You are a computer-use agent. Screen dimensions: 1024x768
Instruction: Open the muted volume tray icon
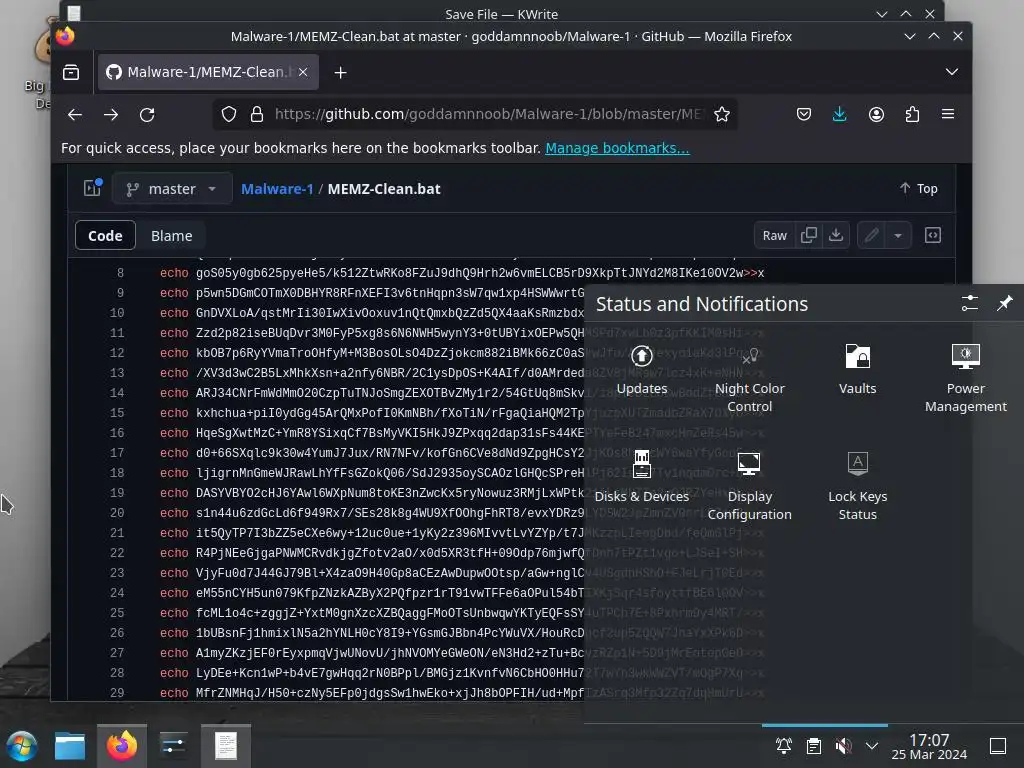coord(843,746)
